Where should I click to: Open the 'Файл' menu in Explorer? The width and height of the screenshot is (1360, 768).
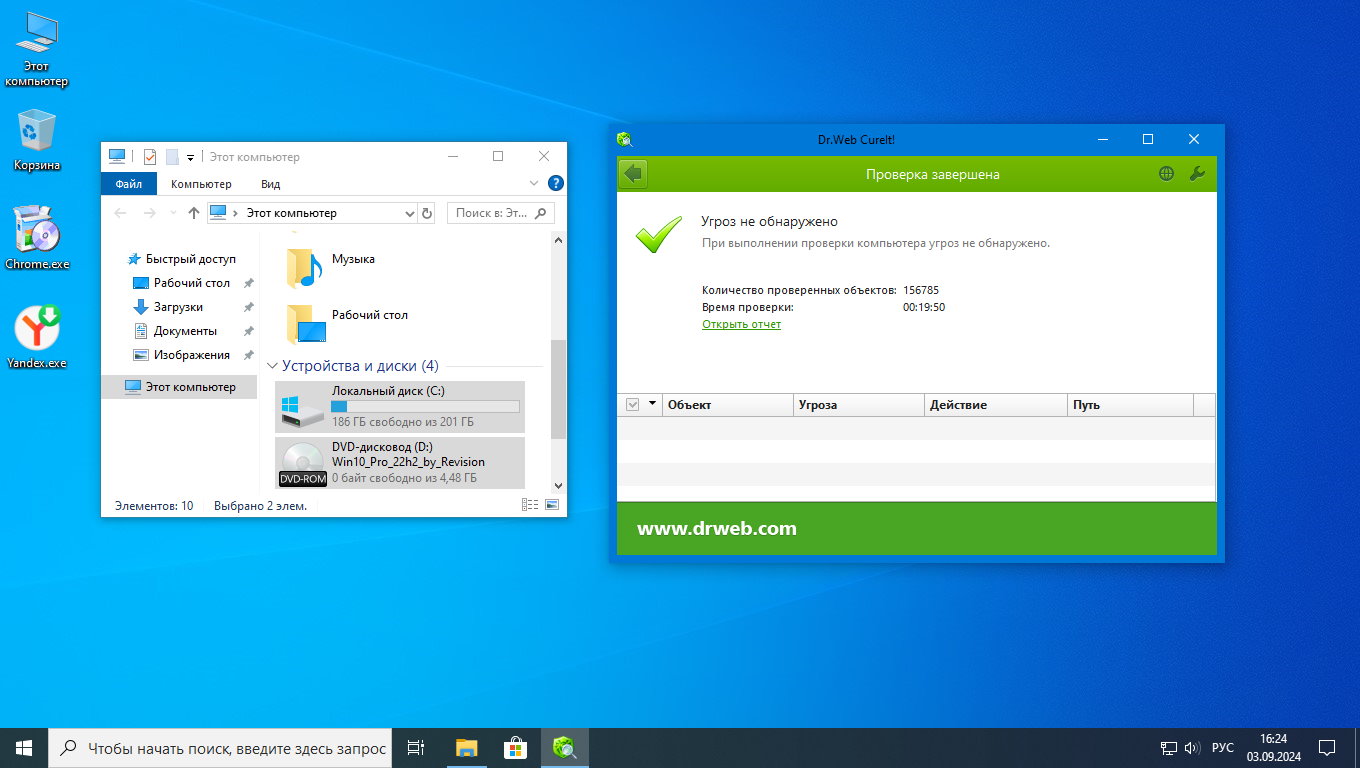pos(128,184)
